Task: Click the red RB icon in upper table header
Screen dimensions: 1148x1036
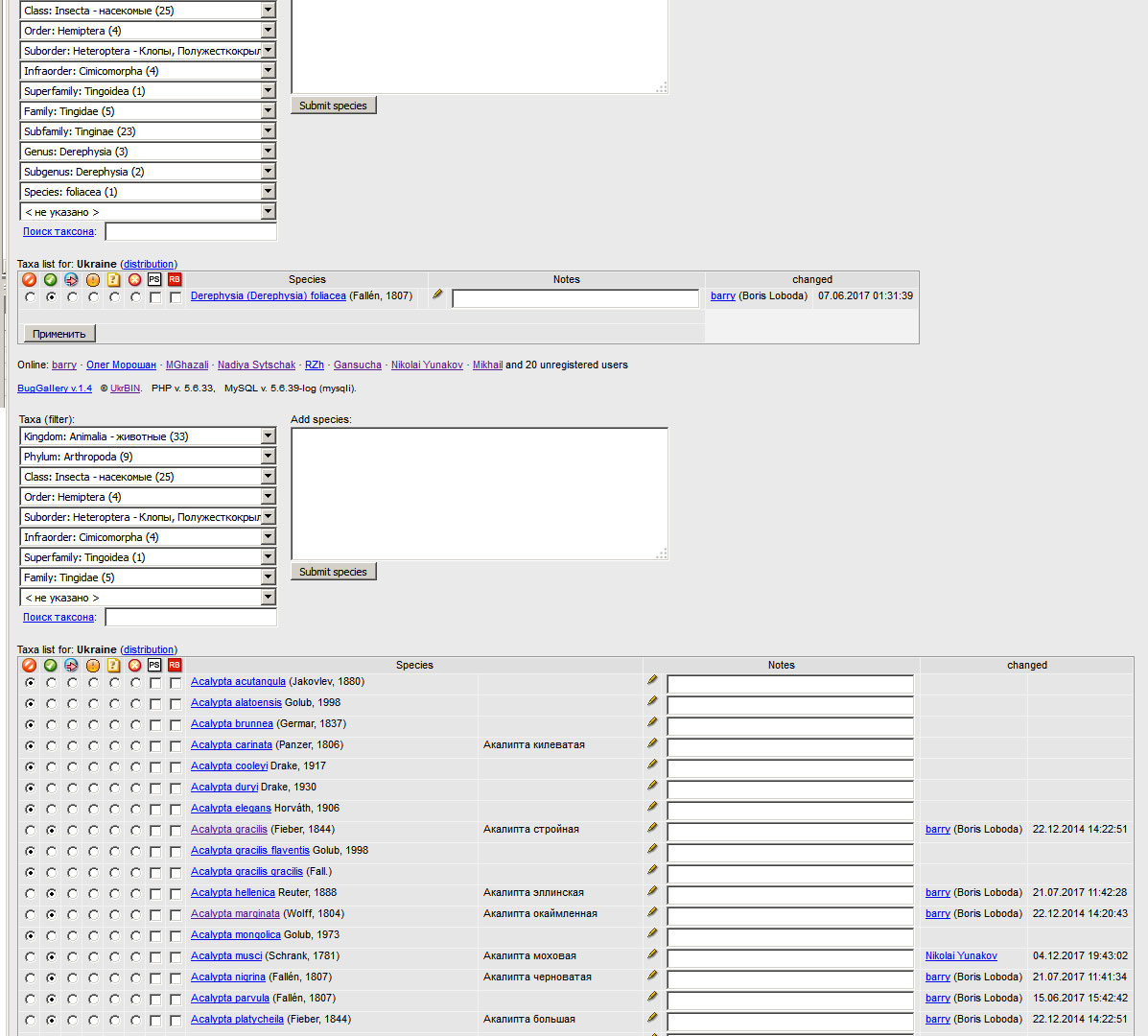Action: tap(175, 279)
